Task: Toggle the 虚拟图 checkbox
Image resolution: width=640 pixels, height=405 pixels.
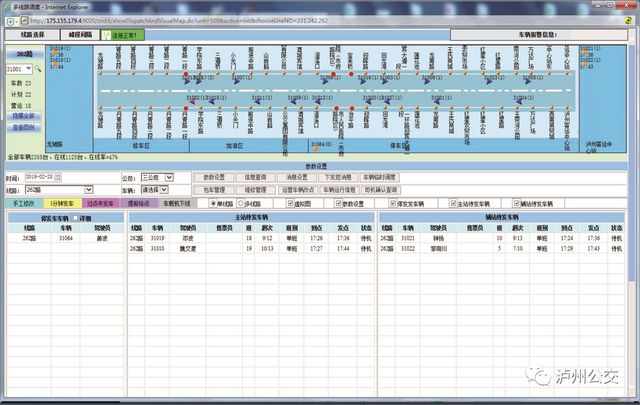Action: pos(291,202)
